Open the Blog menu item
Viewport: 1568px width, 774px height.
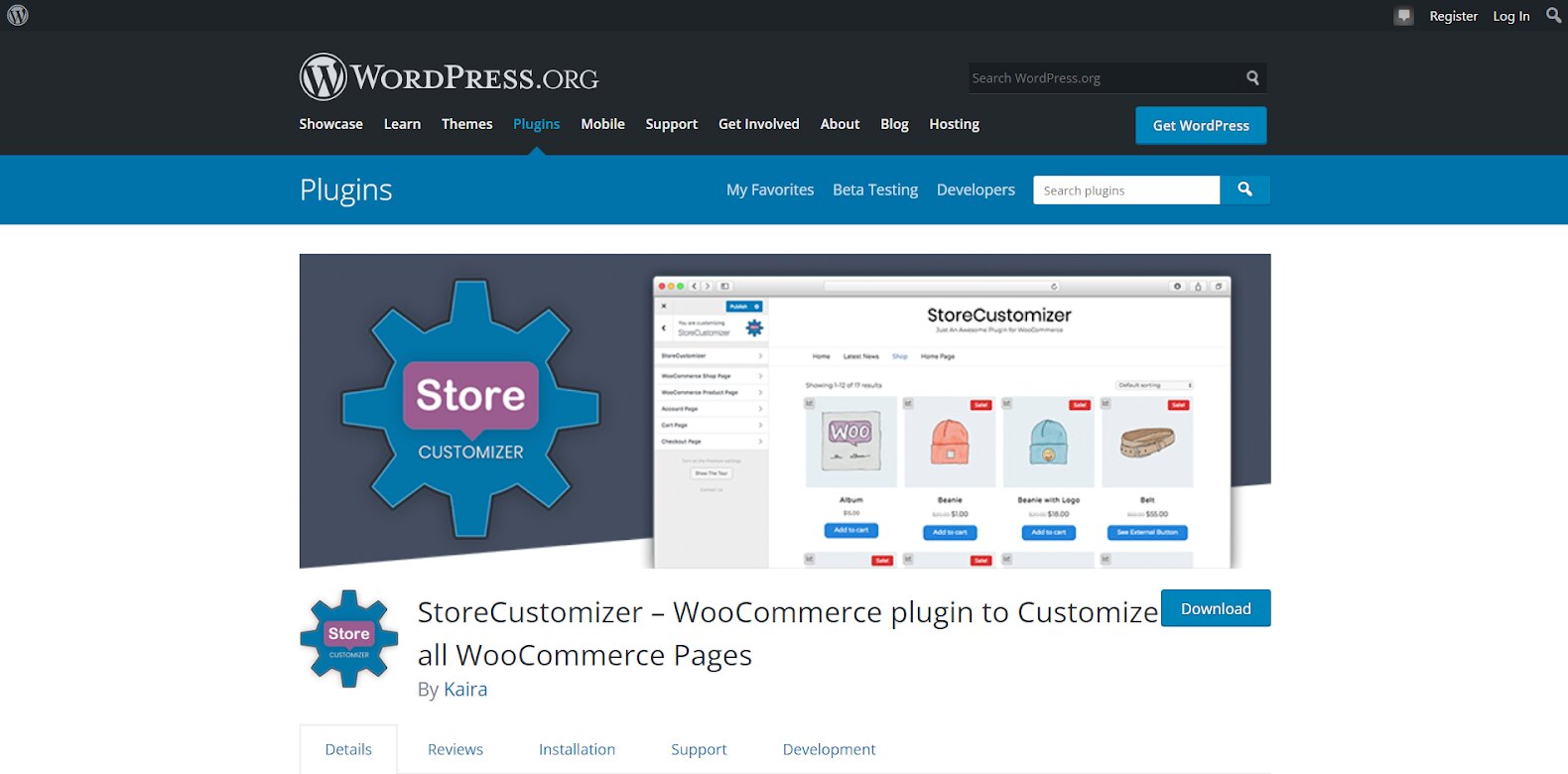coord(894,124)
